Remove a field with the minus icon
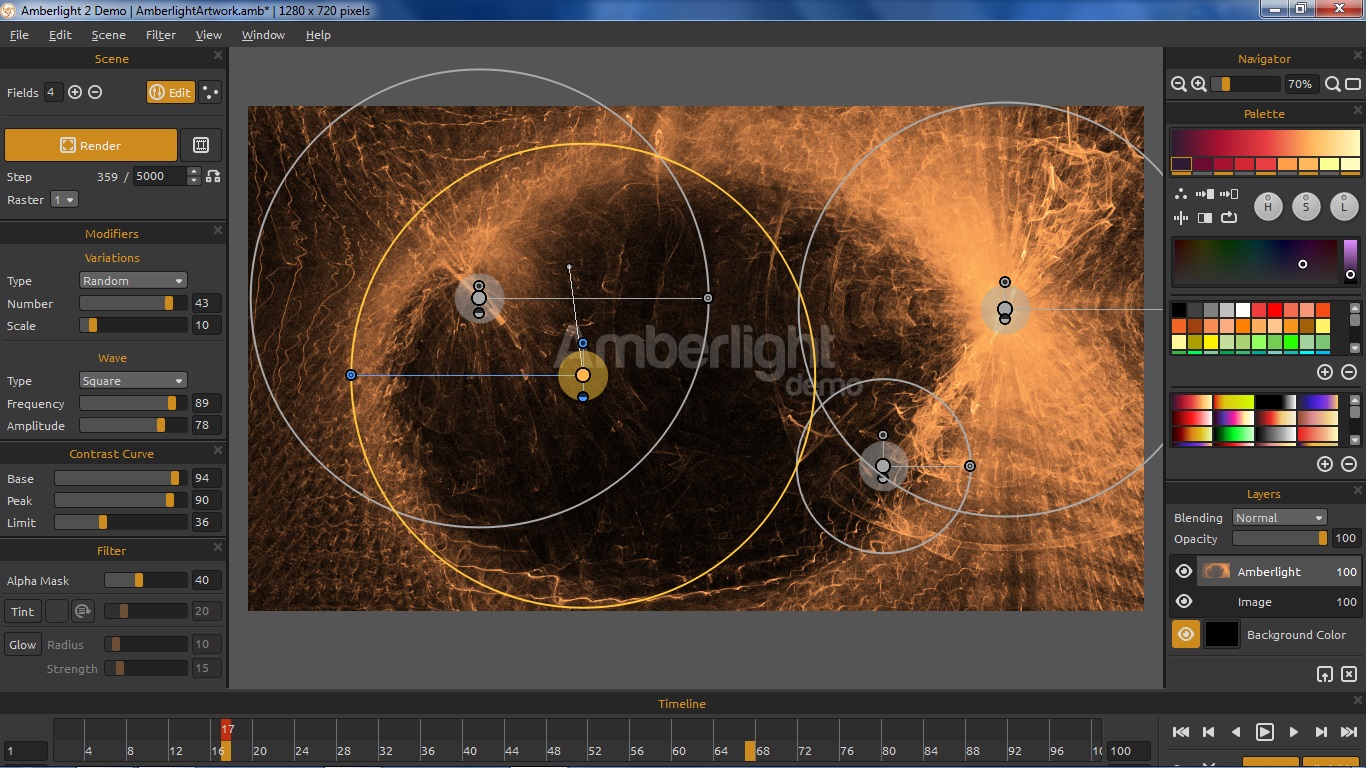The height and width of the screenshot is (768, 1366). pos(95,92)
